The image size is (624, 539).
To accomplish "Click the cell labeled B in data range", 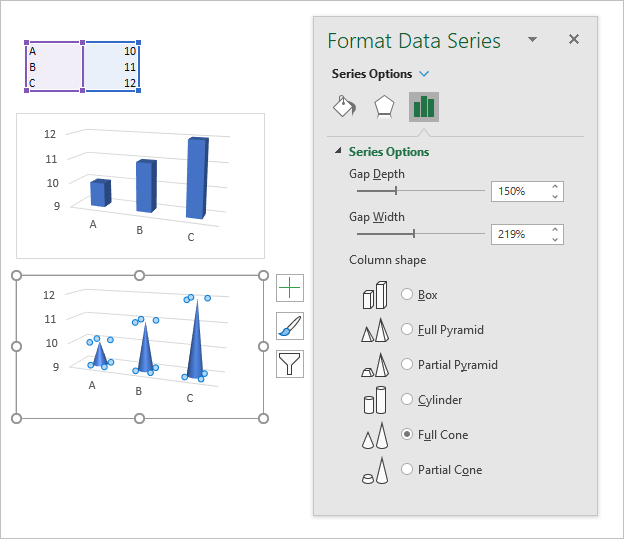I will tap(54, 67).
